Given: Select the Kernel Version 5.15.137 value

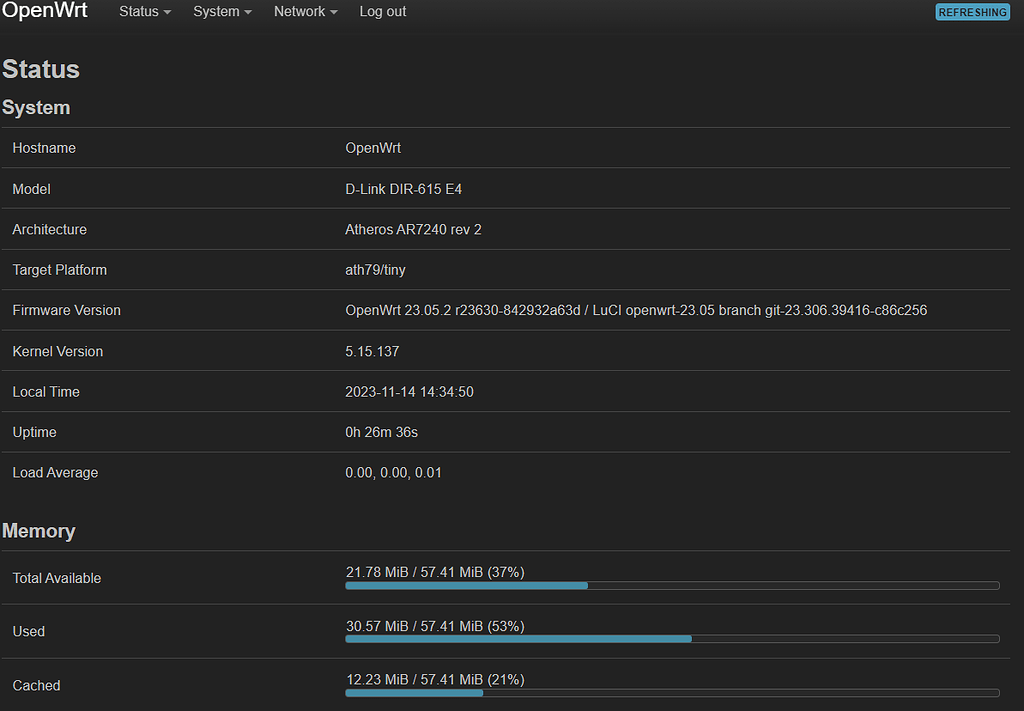Looking at the screenshot, I should pyautogui.click(x=374, y=351).
